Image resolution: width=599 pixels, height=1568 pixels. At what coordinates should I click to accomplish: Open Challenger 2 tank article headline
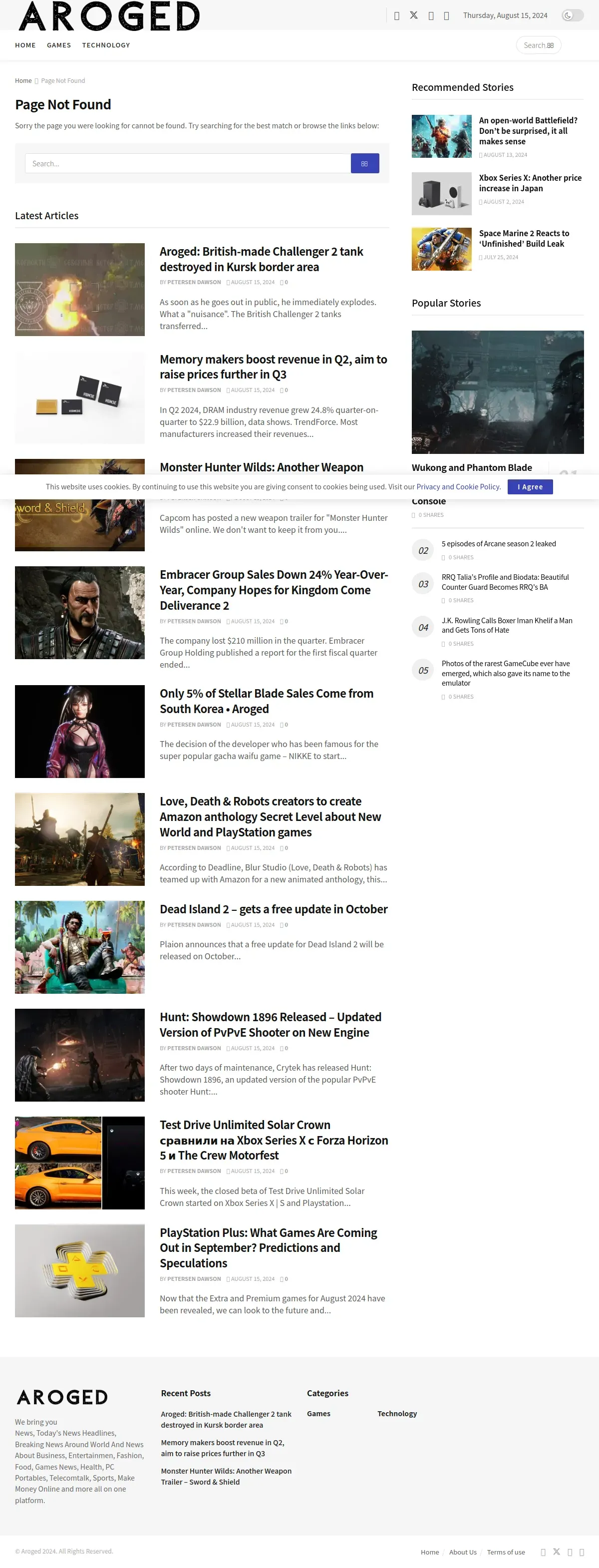tap(261, 259)
